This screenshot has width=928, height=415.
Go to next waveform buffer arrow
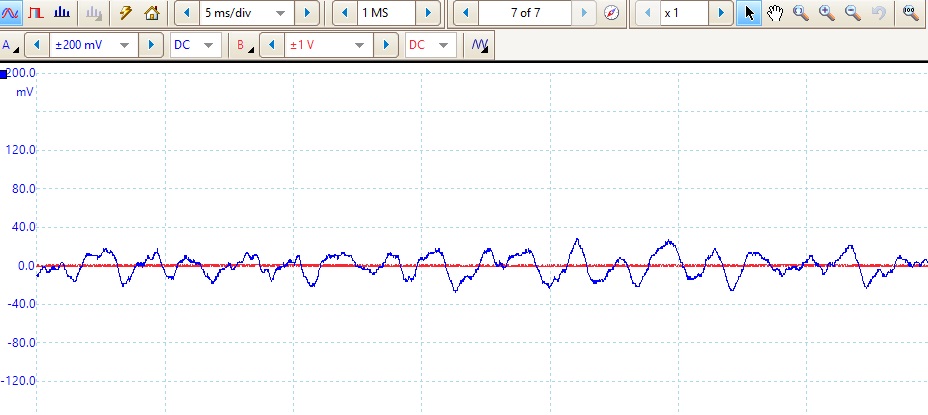coord(584,12)
